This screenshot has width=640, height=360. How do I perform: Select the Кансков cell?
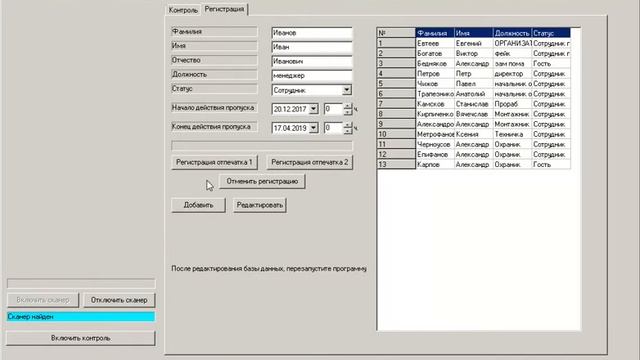pyautogui.click(x=435, y=104)
